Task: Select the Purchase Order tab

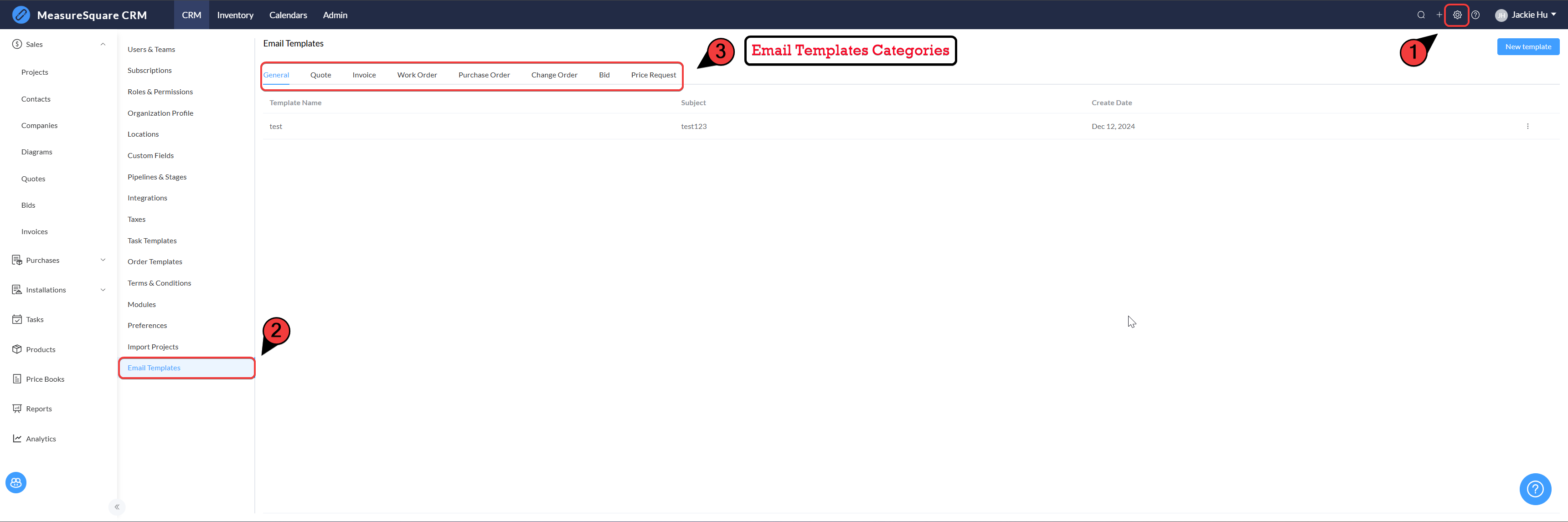Action: (484, 75)
